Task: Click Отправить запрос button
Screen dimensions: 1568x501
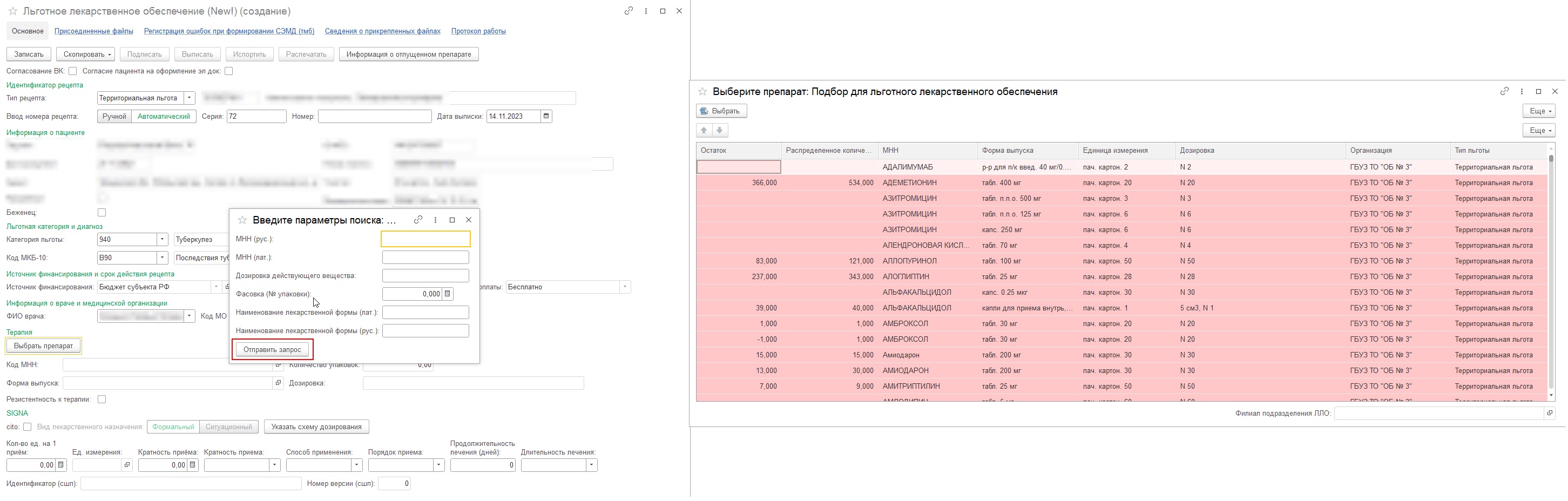Action: [272, 349]
